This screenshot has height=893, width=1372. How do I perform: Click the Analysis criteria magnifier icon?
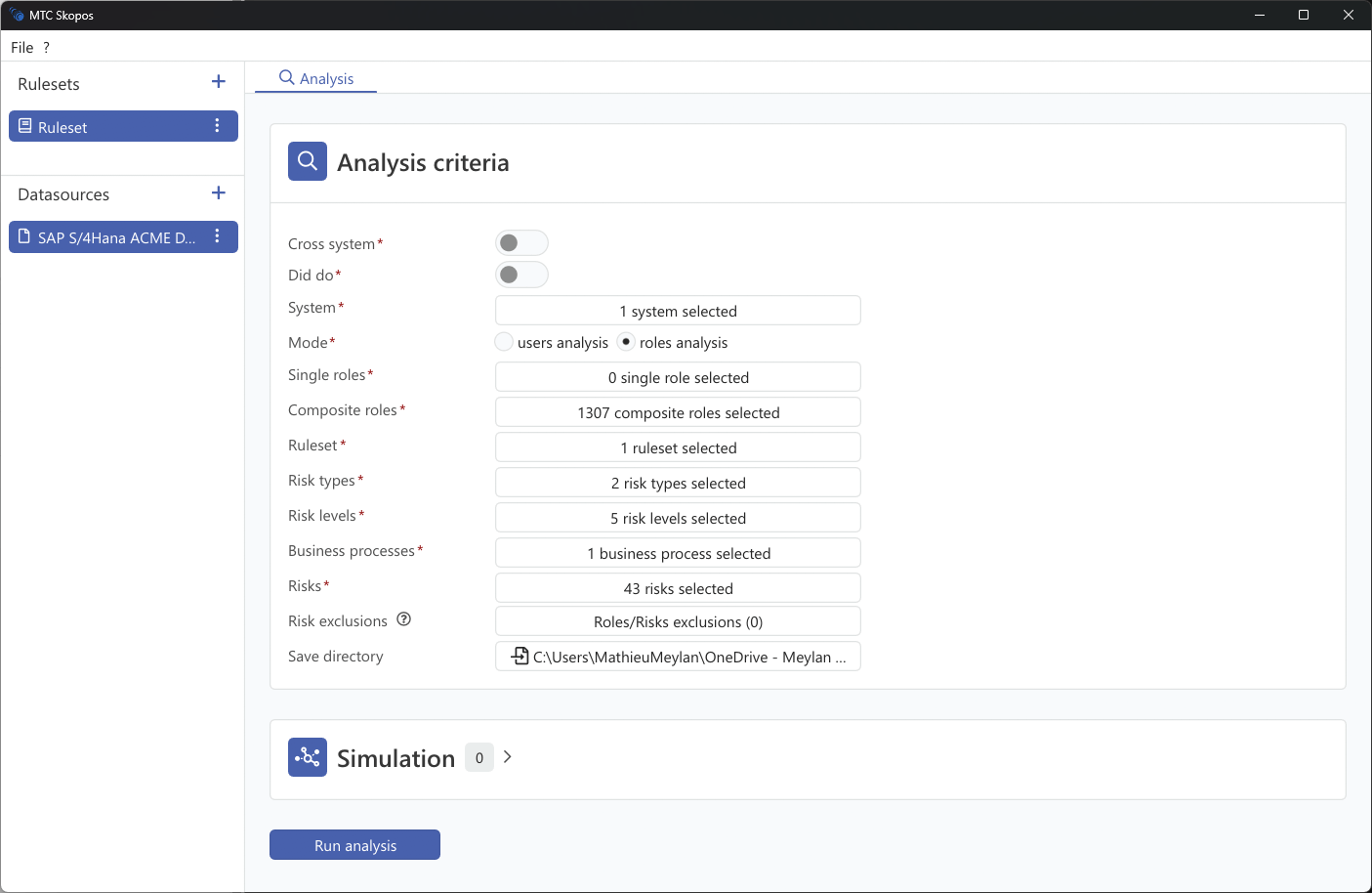(x=308, y=161)
